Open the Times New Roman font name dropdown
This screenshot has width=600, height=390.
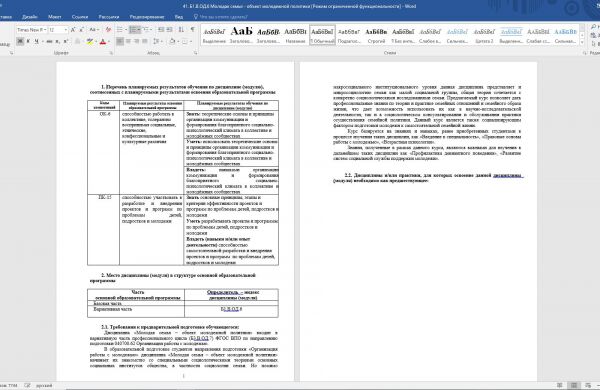(x=45, y=30)
